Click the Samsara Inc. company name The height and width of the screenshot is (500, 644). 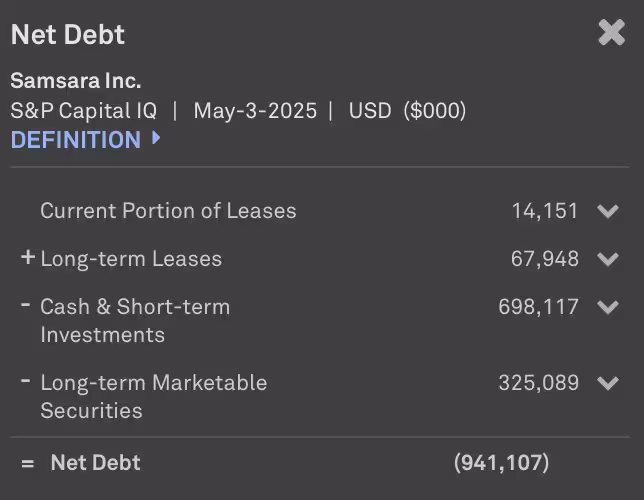point(76,81)
